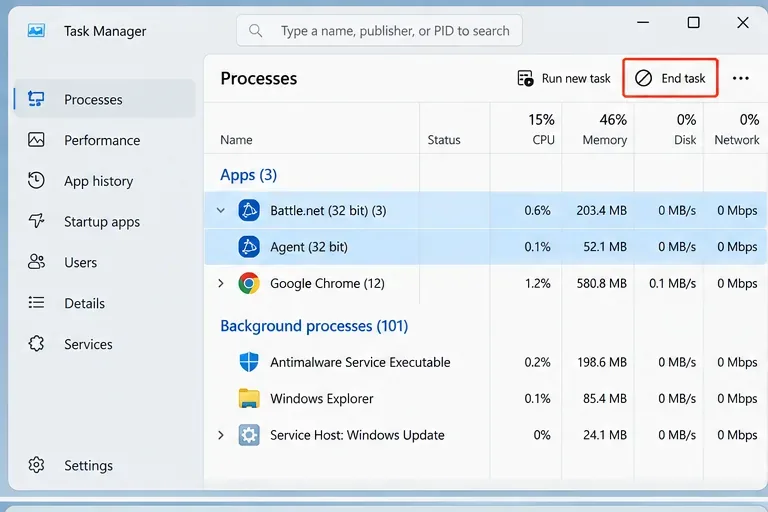
Task: Click Chrome's 580.8 MB memory value
Action: tap(601, 283)
